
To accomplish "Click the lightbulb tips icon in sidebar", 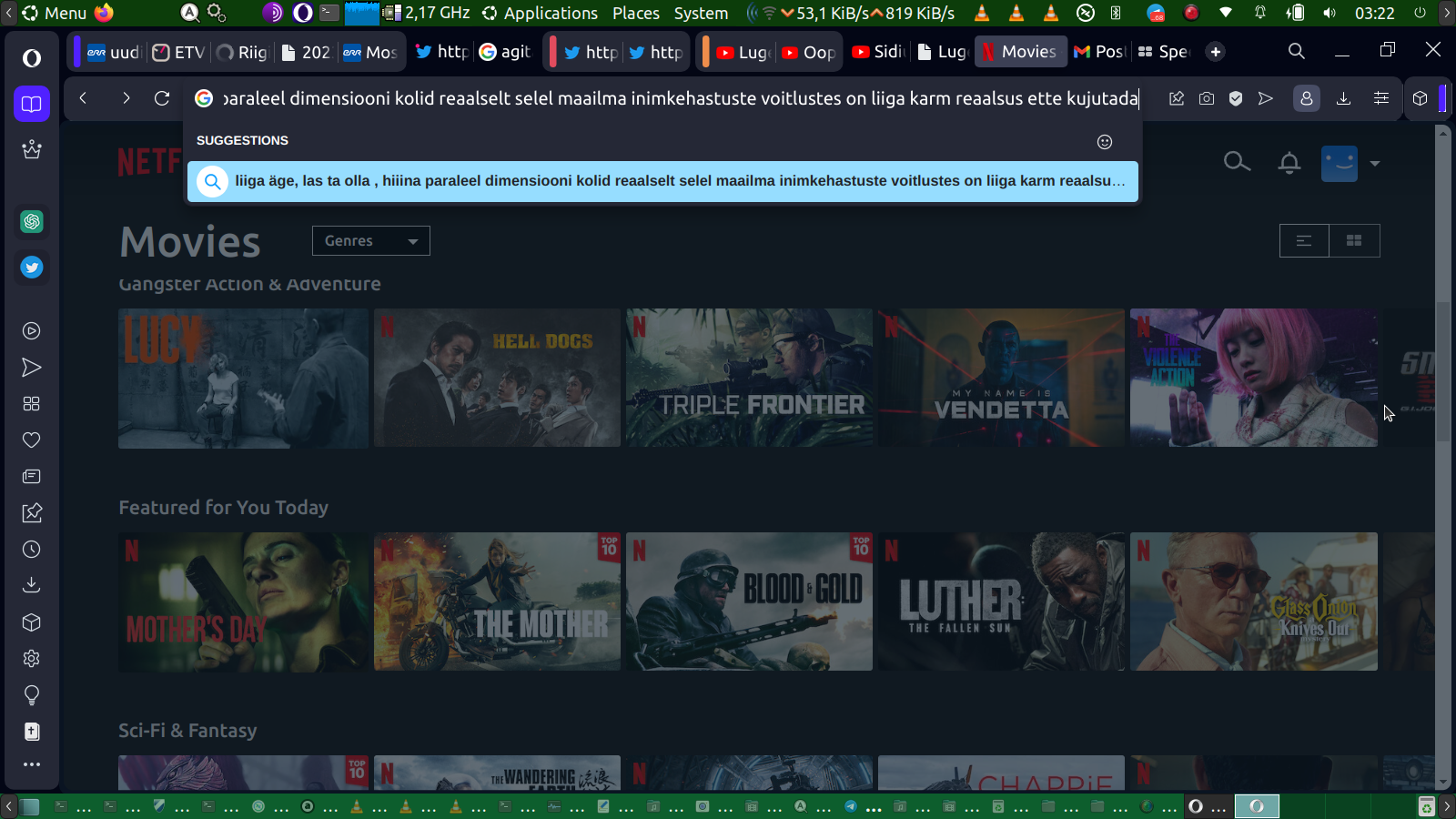I will click(x=32, y=695).
